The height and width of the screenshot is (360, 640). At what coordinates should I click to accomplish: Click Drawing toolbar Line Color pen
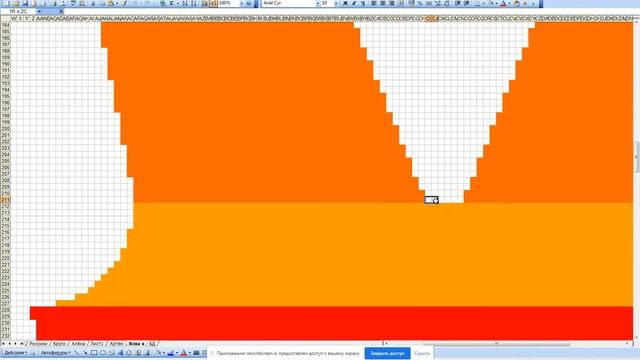171,353
